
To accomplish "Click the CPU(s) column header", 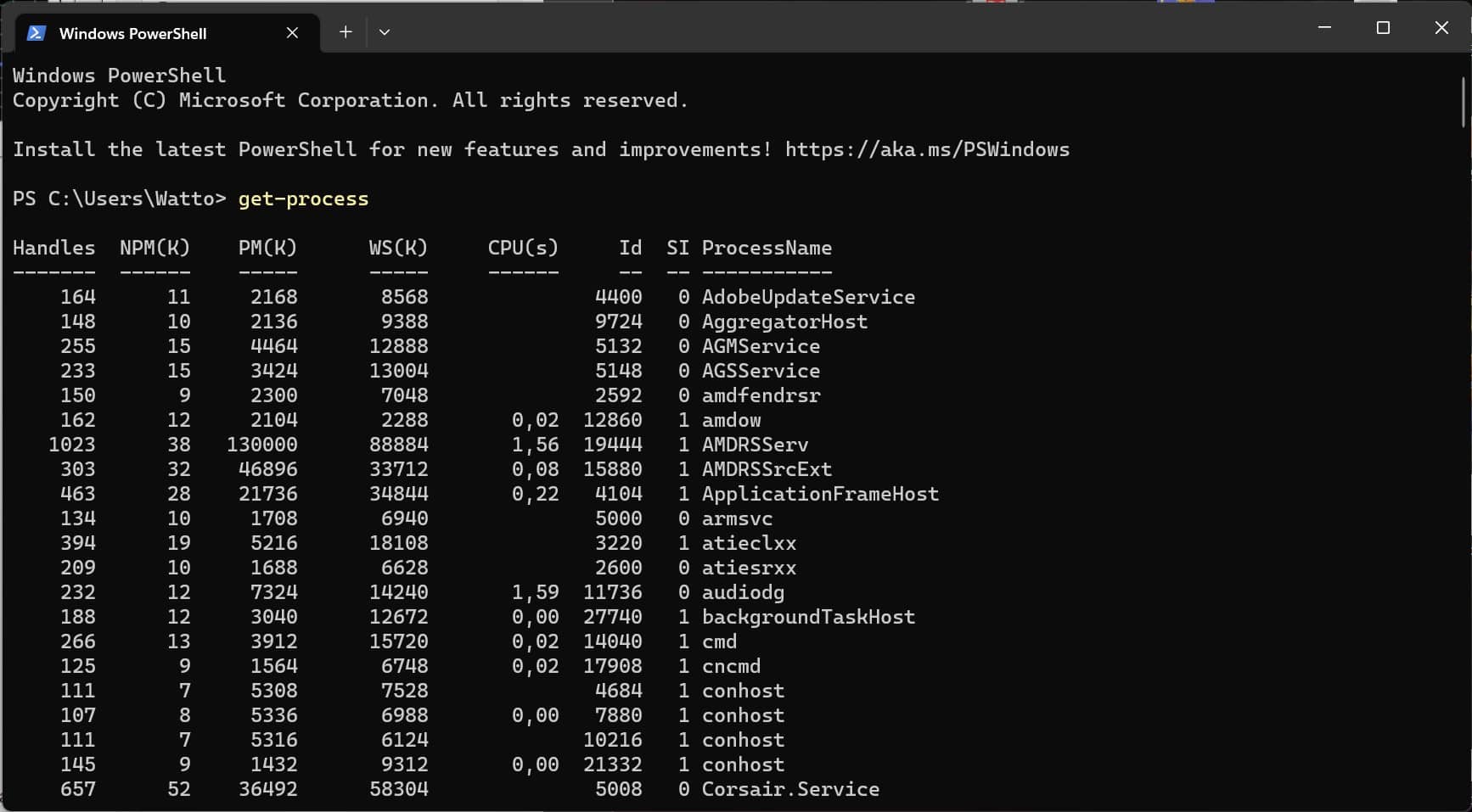I will [x=523, y=249].
